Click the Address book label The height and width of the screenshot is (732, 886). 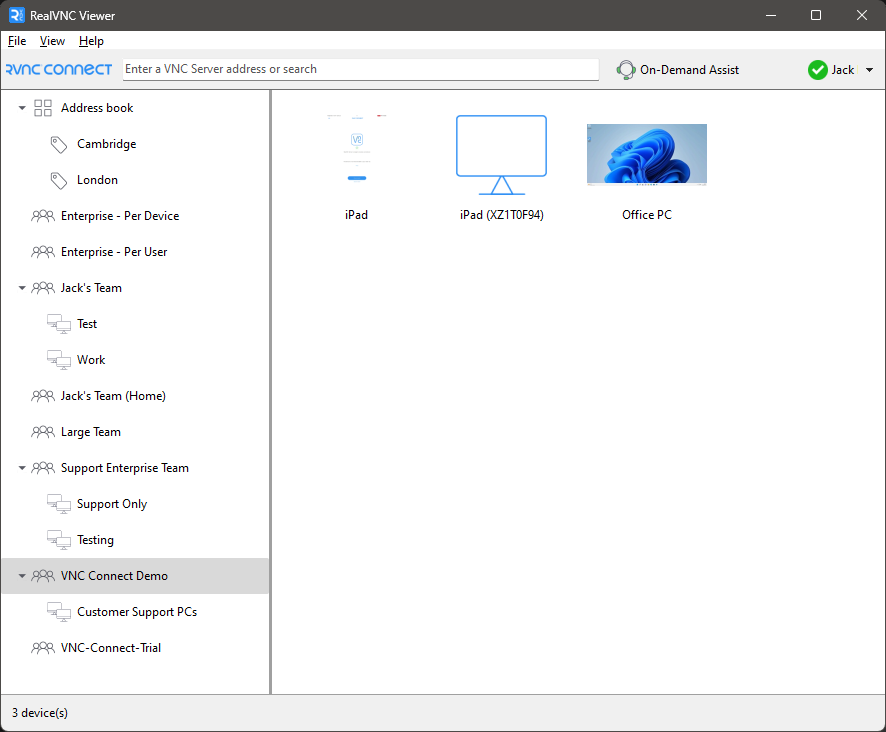tap(97, 108)
